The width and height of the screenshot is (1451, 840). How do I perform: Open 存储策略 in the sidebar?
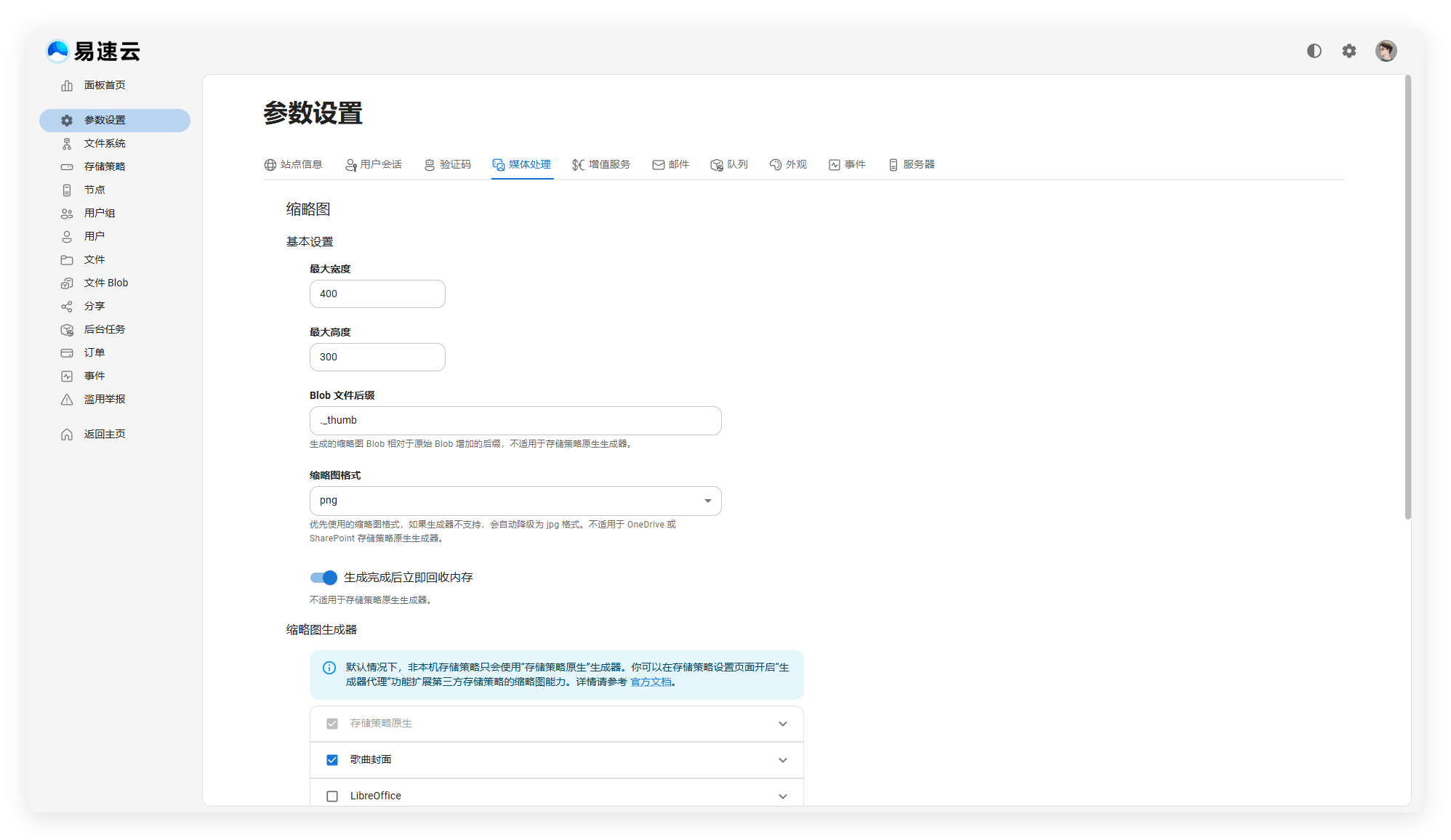coord(104,166)
